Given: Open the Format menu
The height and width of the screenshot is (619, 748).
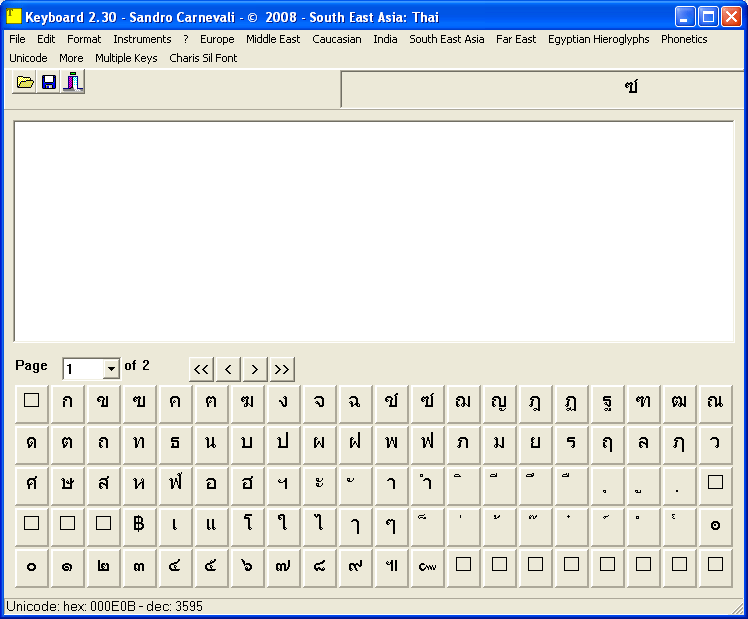Looking at the screenshot, I should (84, 39).
